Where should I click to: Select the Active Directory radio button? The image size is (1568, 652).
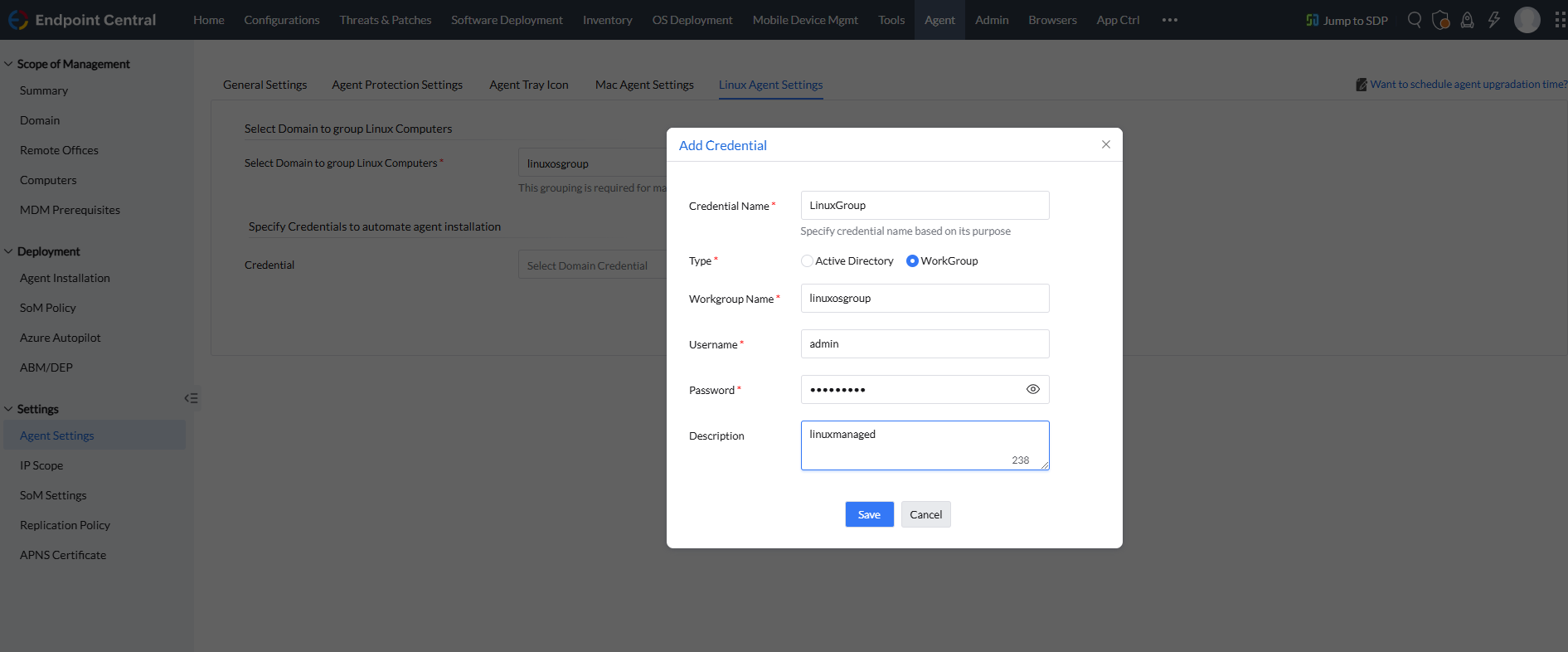[807, 260]
